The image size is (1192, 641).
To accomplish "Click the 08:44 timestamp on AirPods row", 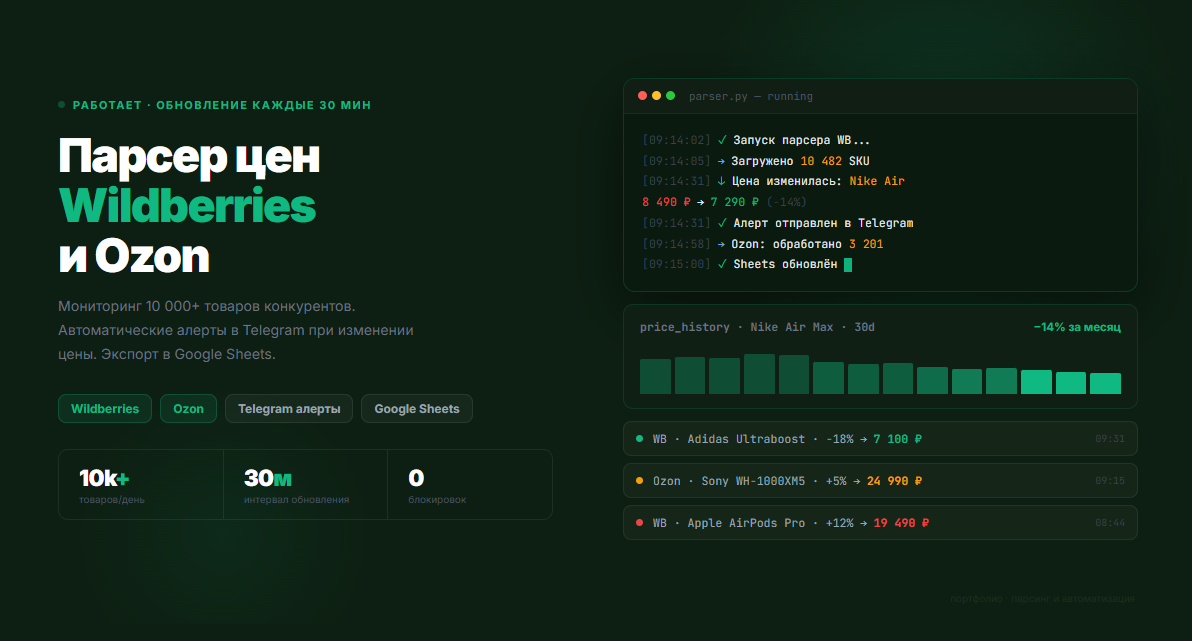I will [1109, 522].
